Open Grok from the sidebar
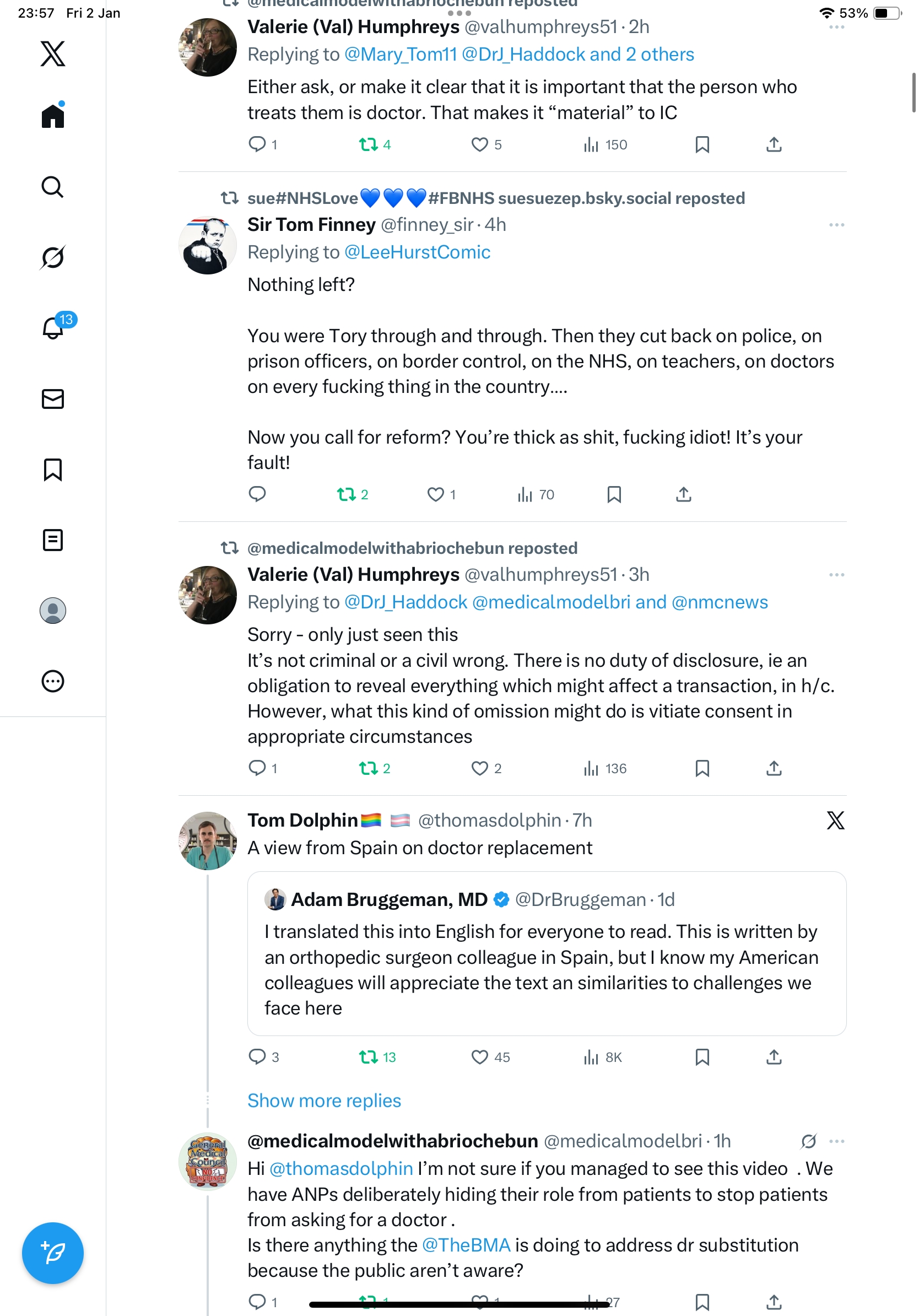This screenshot has height=1316, width=919. (53, 257)
